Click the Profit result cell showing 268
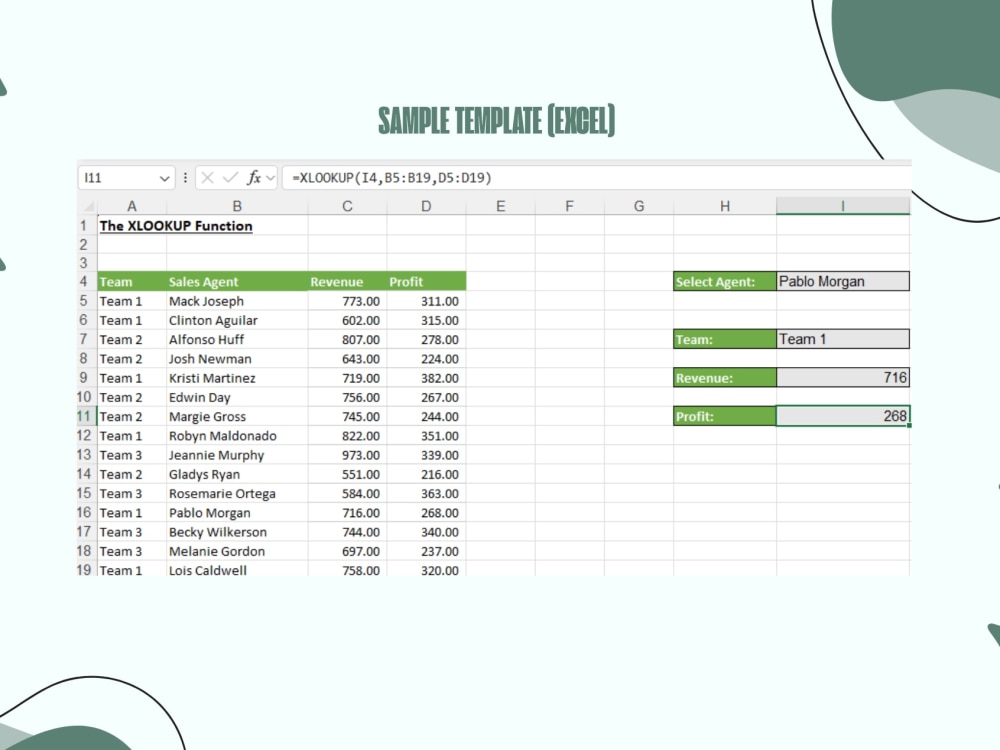Viewport: 1000px width, 750px height. 843,416
